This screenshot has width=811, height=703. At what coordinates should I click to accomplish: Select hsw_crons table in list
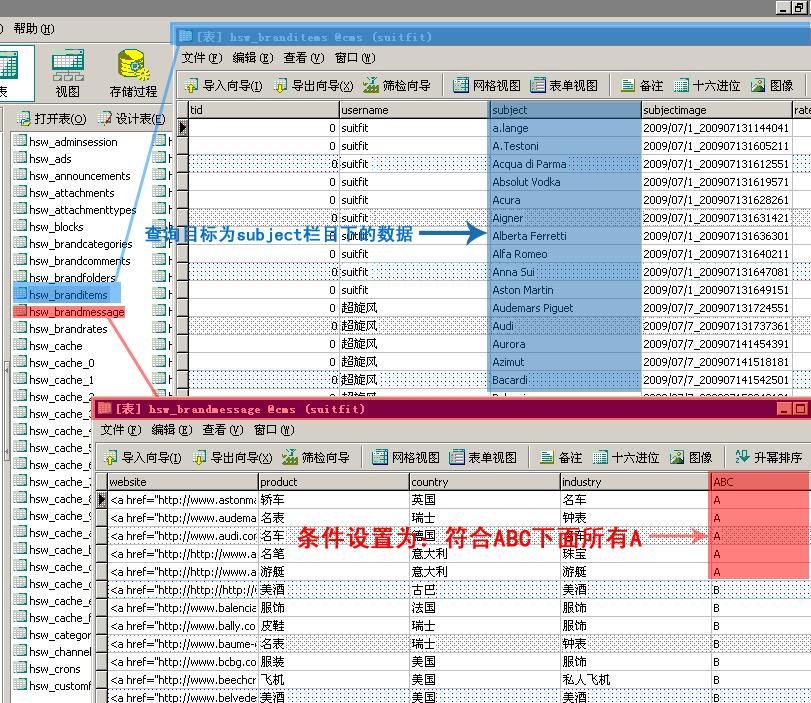[47, 669]
